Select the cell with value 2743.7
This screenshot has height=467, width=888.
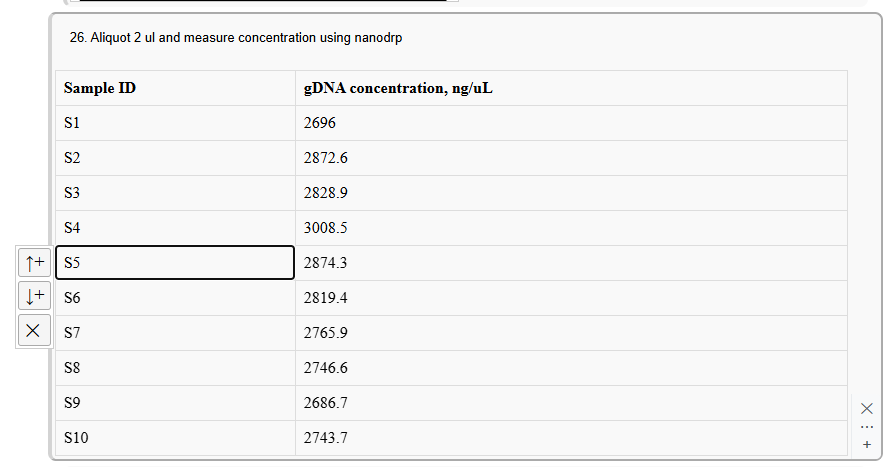pos(570,438)
